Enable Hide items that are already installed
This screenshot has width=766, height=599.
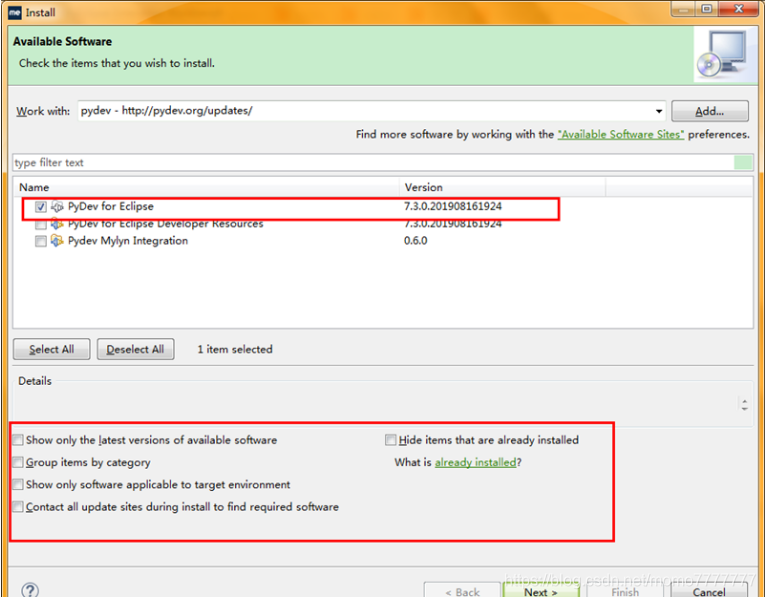[390, 440]
